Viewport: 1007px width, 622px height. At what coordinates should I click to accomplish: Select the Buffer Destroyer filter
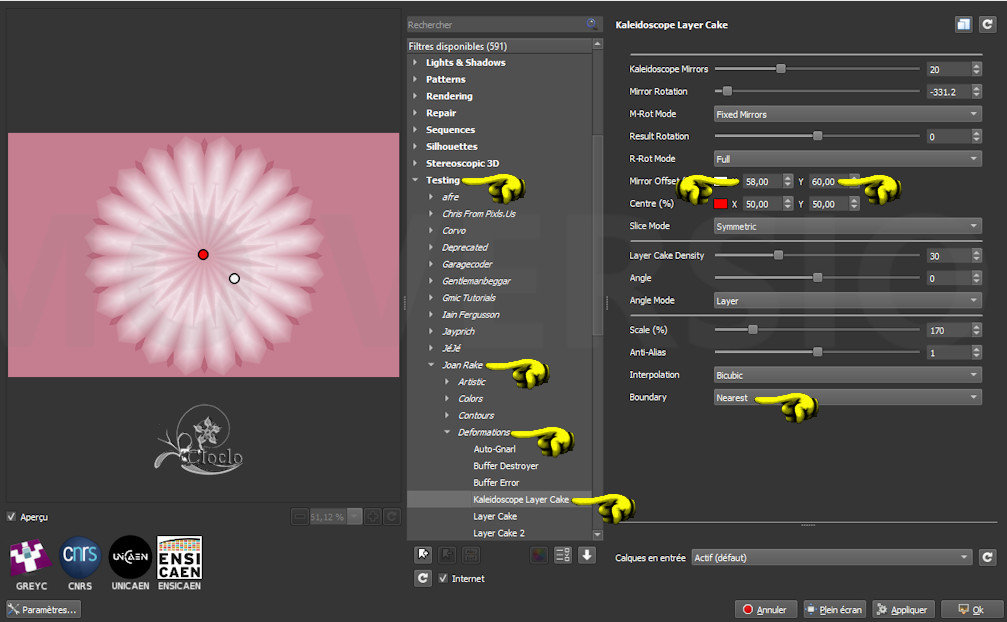pyautogui.click(x=505, y=466)
